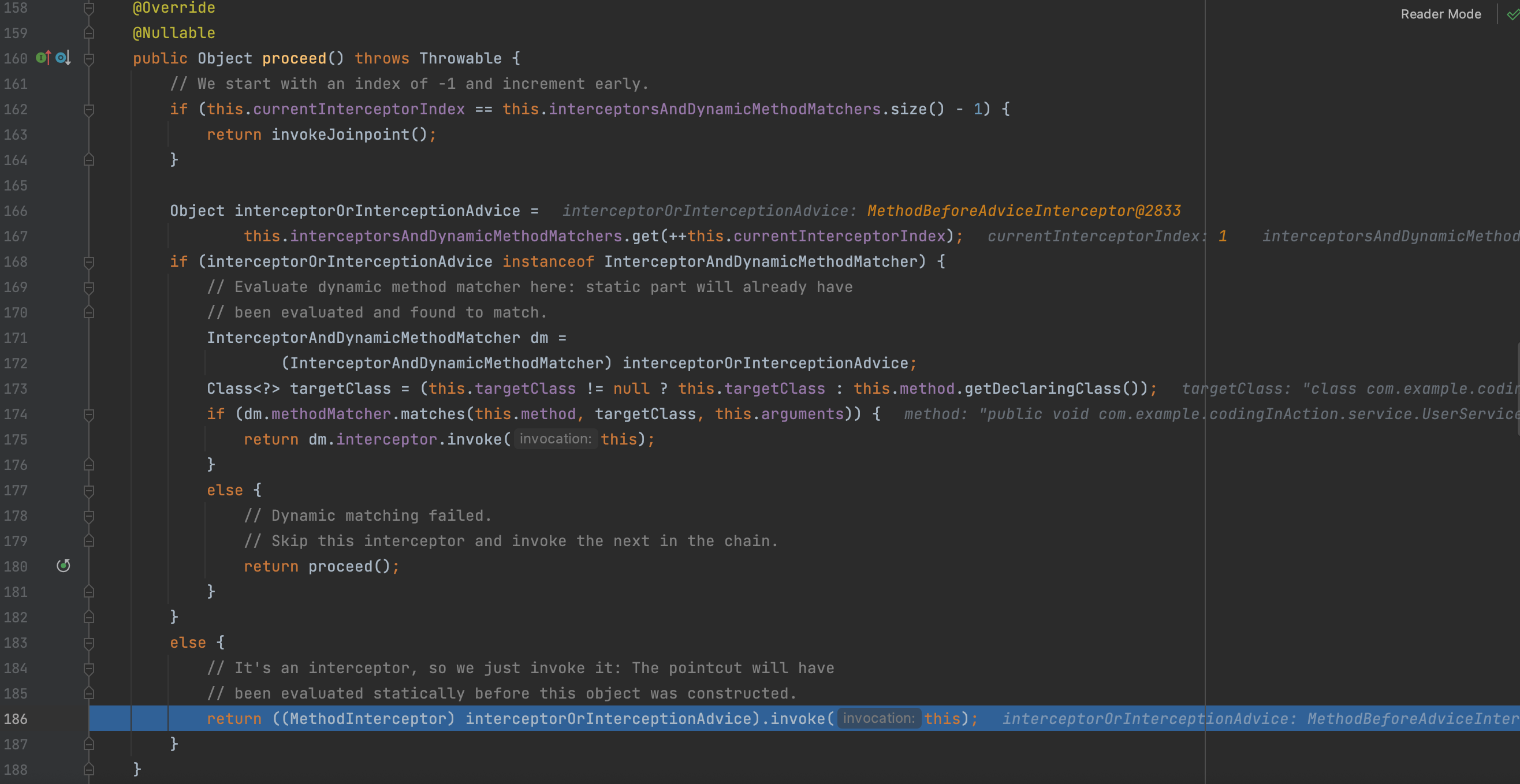Click the green inspection checkmark icon

click(x=1512, y=14)
